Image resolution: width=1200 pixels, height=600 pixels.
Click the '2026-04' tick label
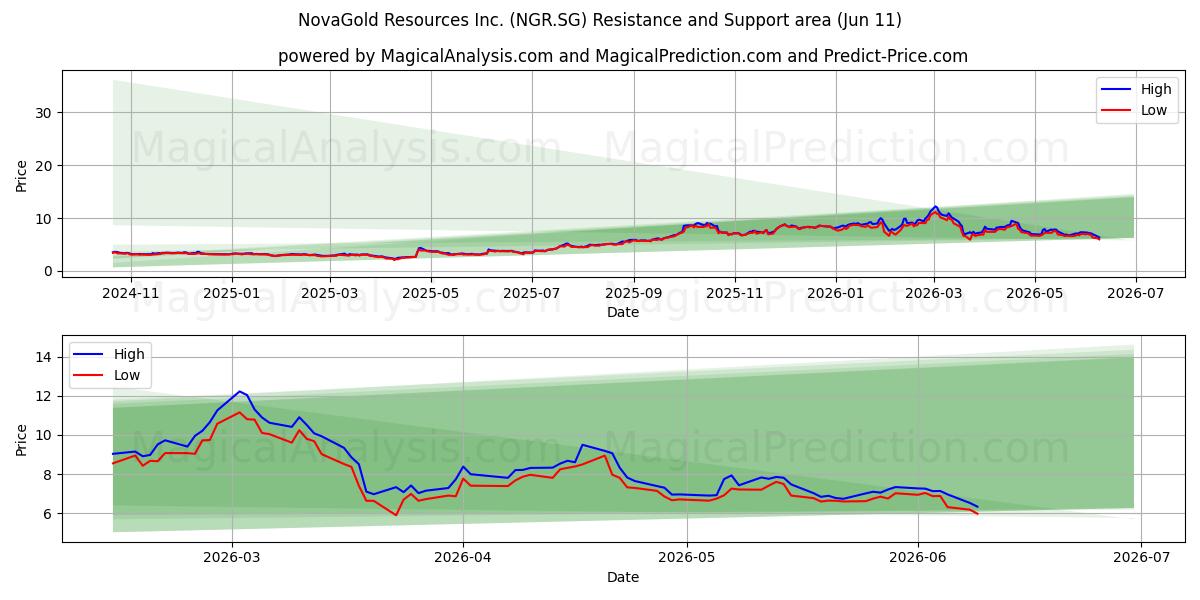tap(463, 558)
